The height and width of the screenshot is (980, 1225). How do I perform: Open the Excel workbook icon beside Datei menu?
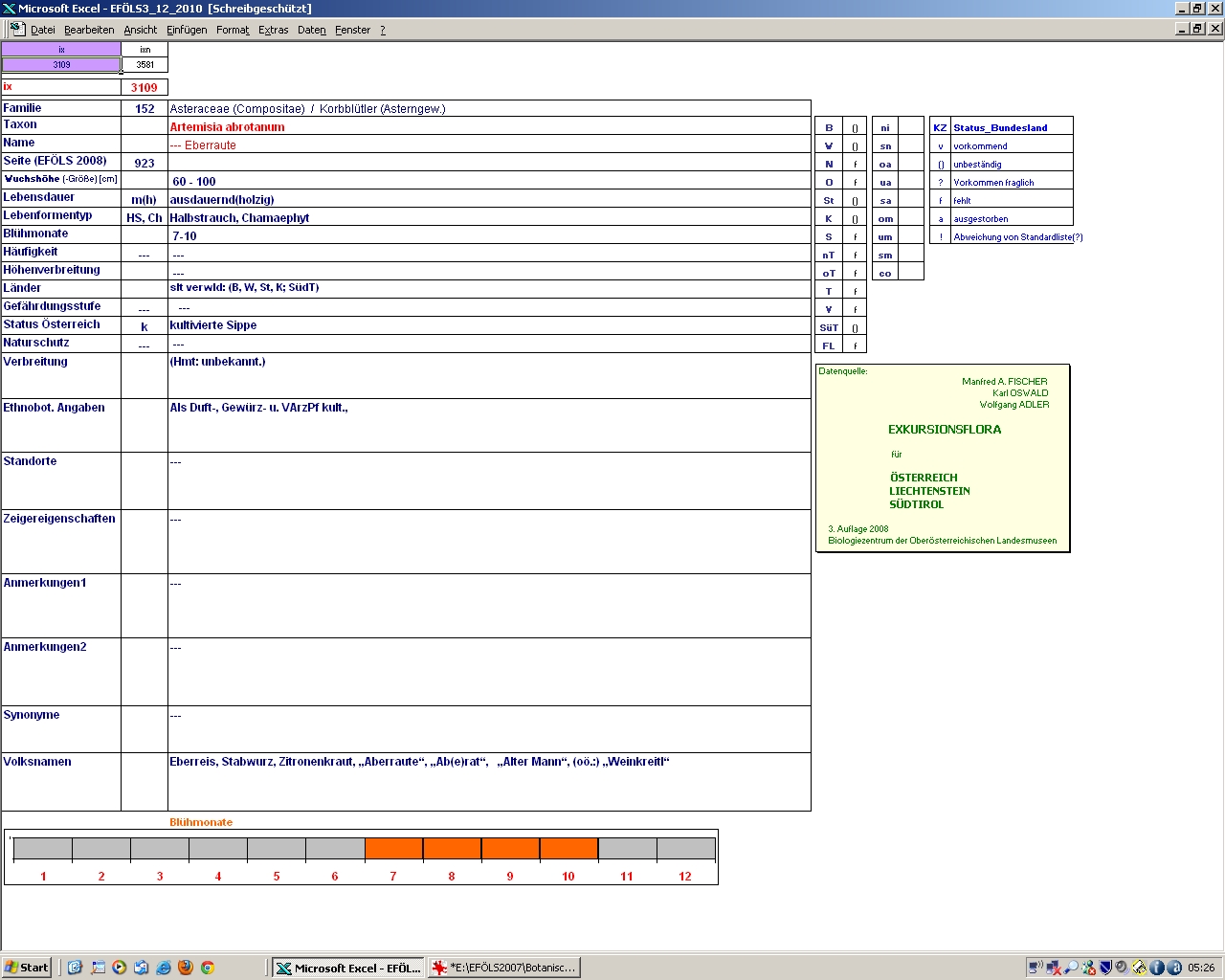point(17,29)
